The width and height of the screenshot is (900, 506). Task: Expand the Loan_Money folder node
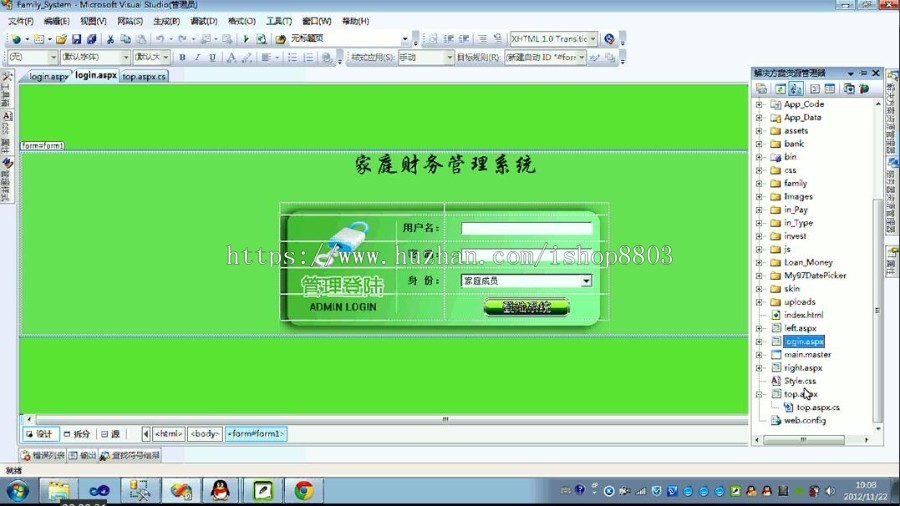[759, 263]
